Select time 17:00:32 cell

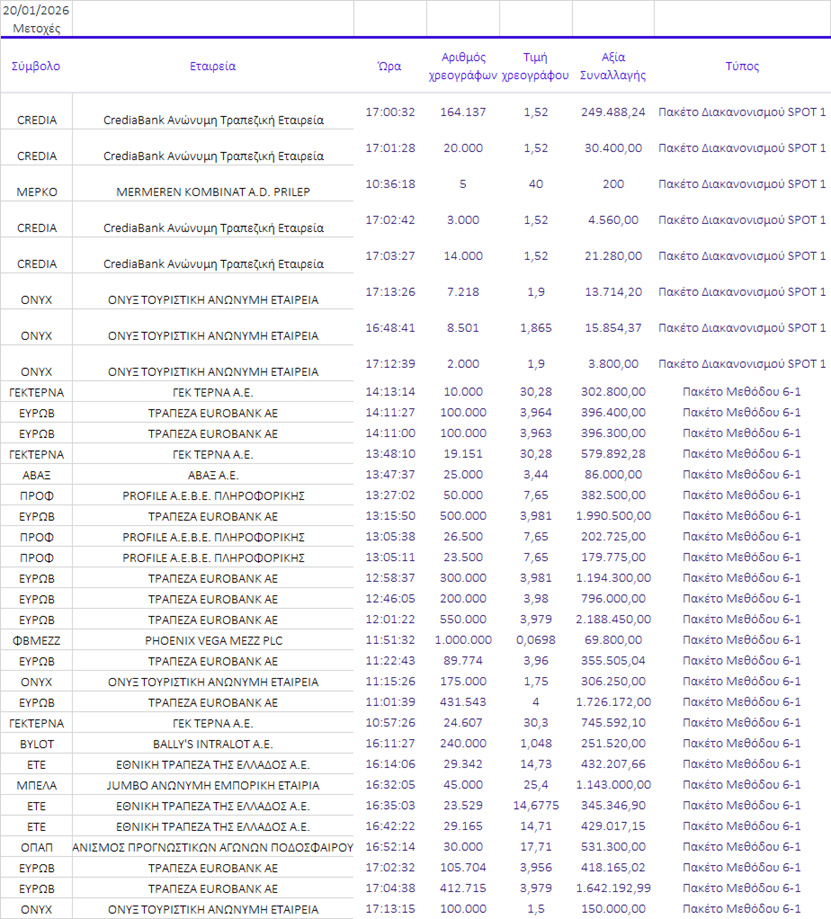click(390, 112)
